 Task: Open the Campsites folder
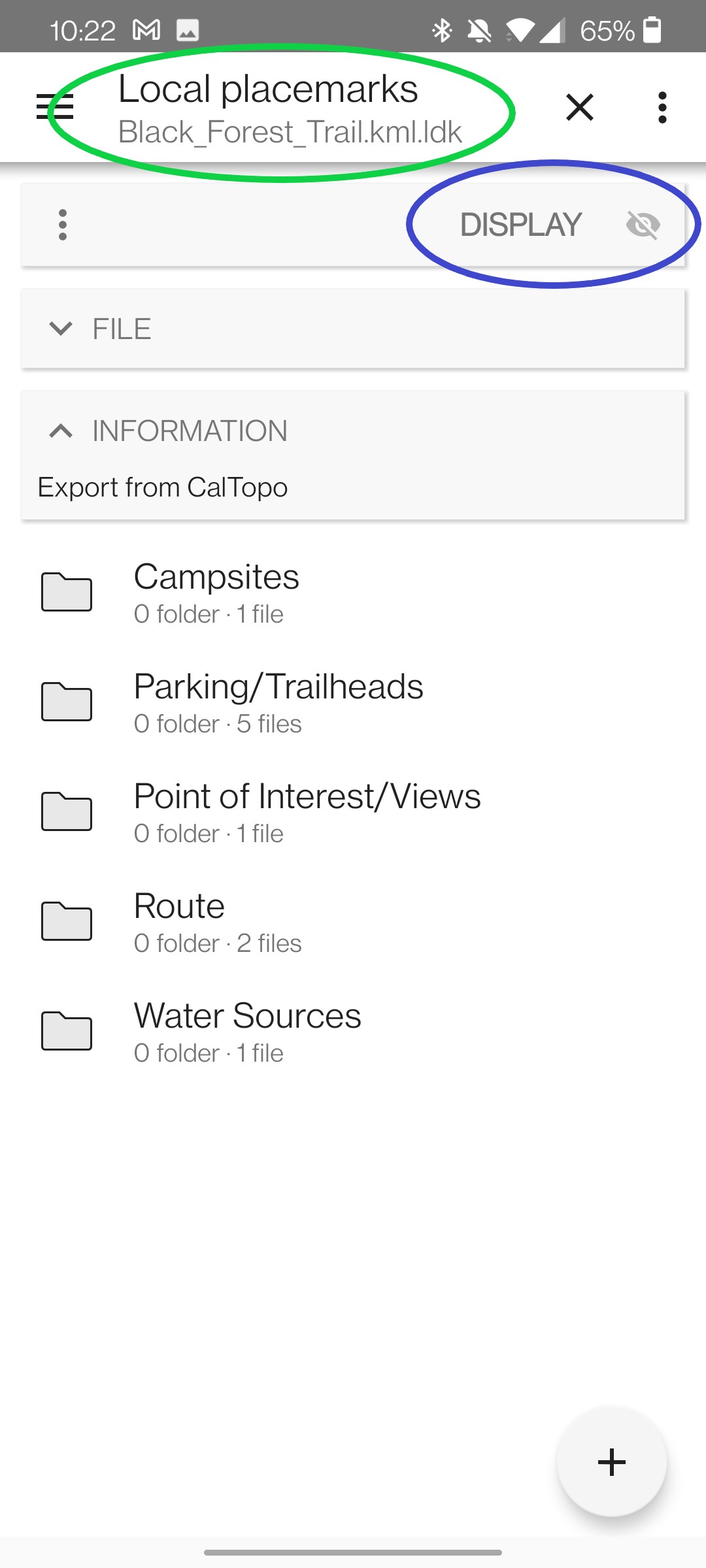[x=216, y=592]
